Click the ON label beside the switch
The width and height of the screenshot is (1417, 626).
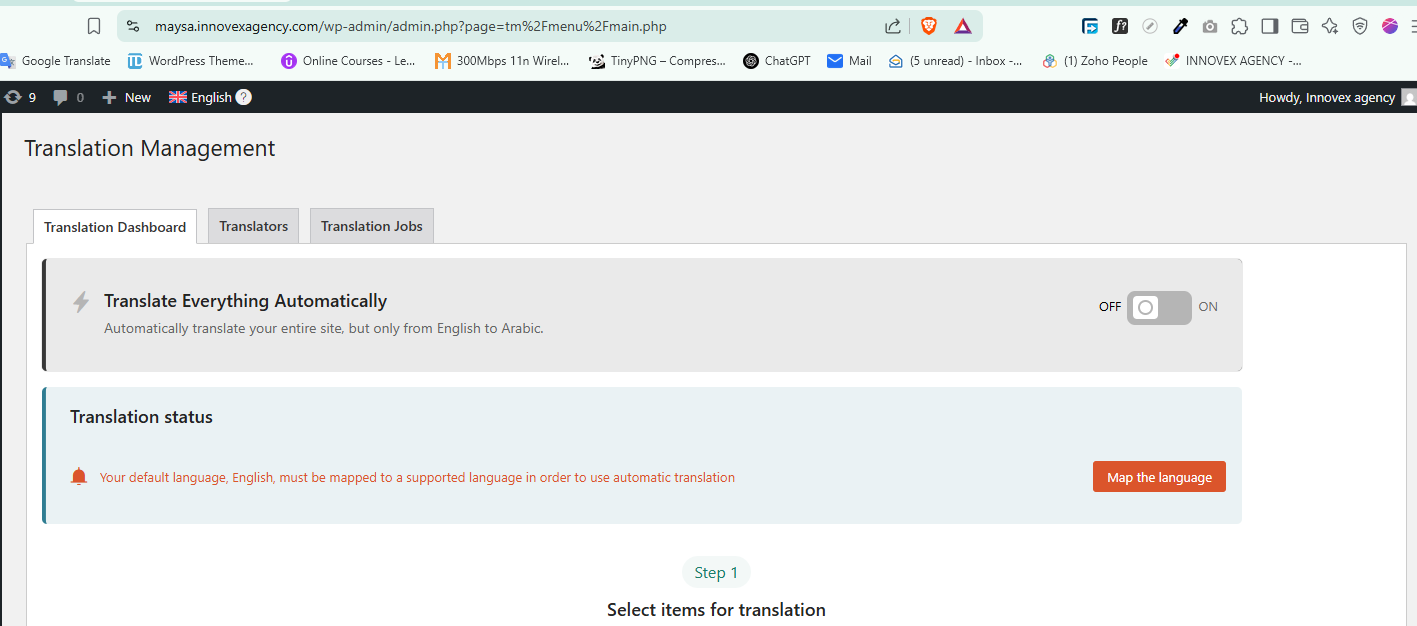(x=1208, y=307)
